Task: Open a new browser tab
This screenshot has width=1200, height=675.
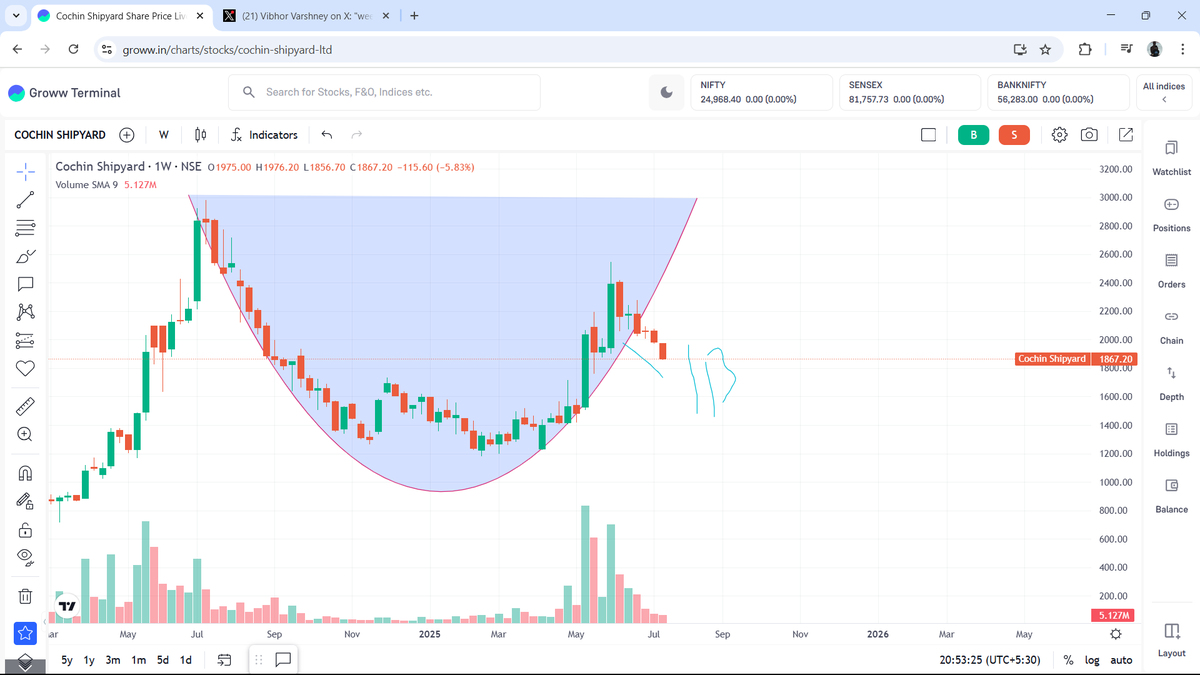Action: coord(414,16)
